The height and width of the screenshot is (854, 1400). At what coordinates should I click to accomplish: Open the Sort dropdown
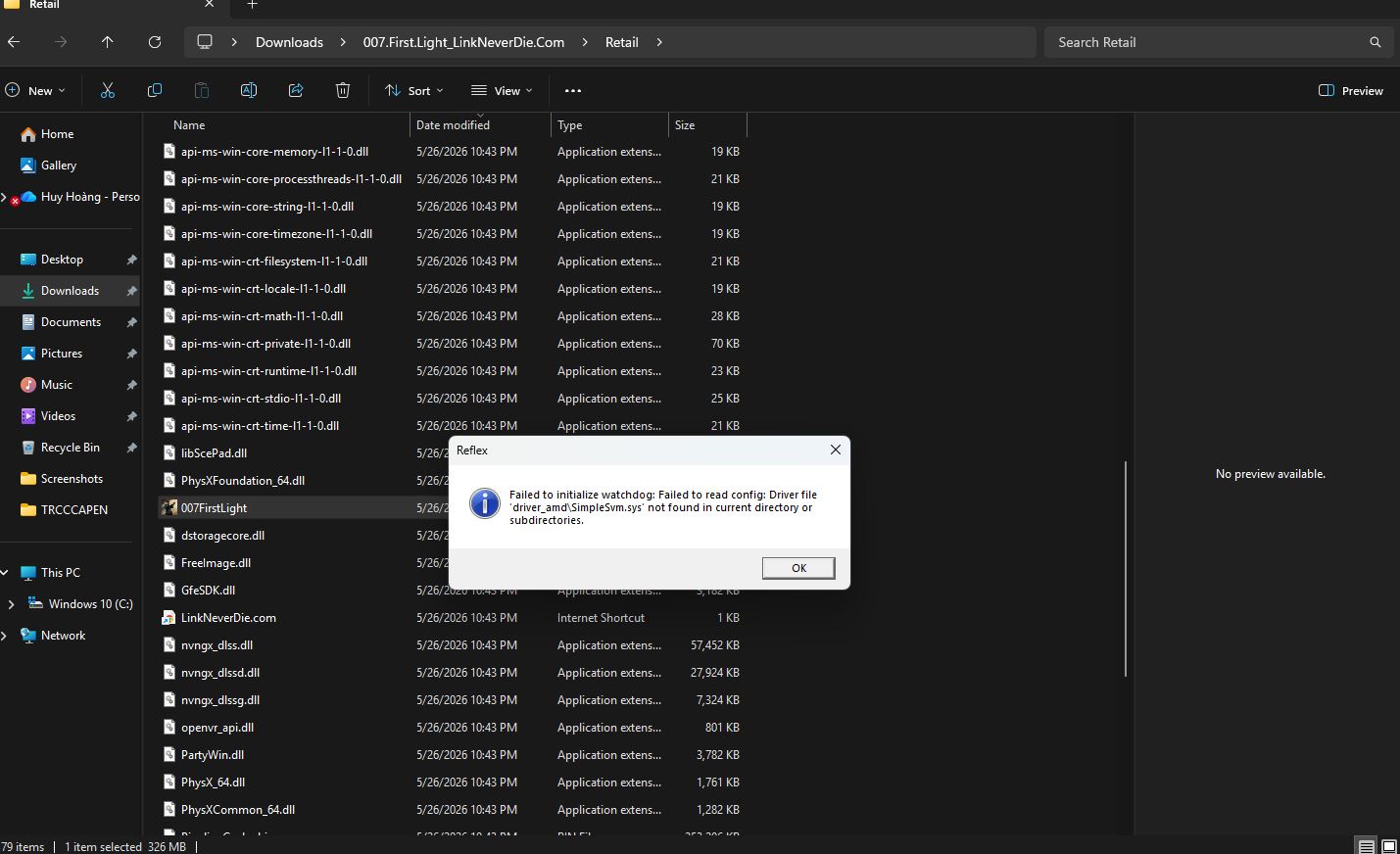tap(414, 90)
